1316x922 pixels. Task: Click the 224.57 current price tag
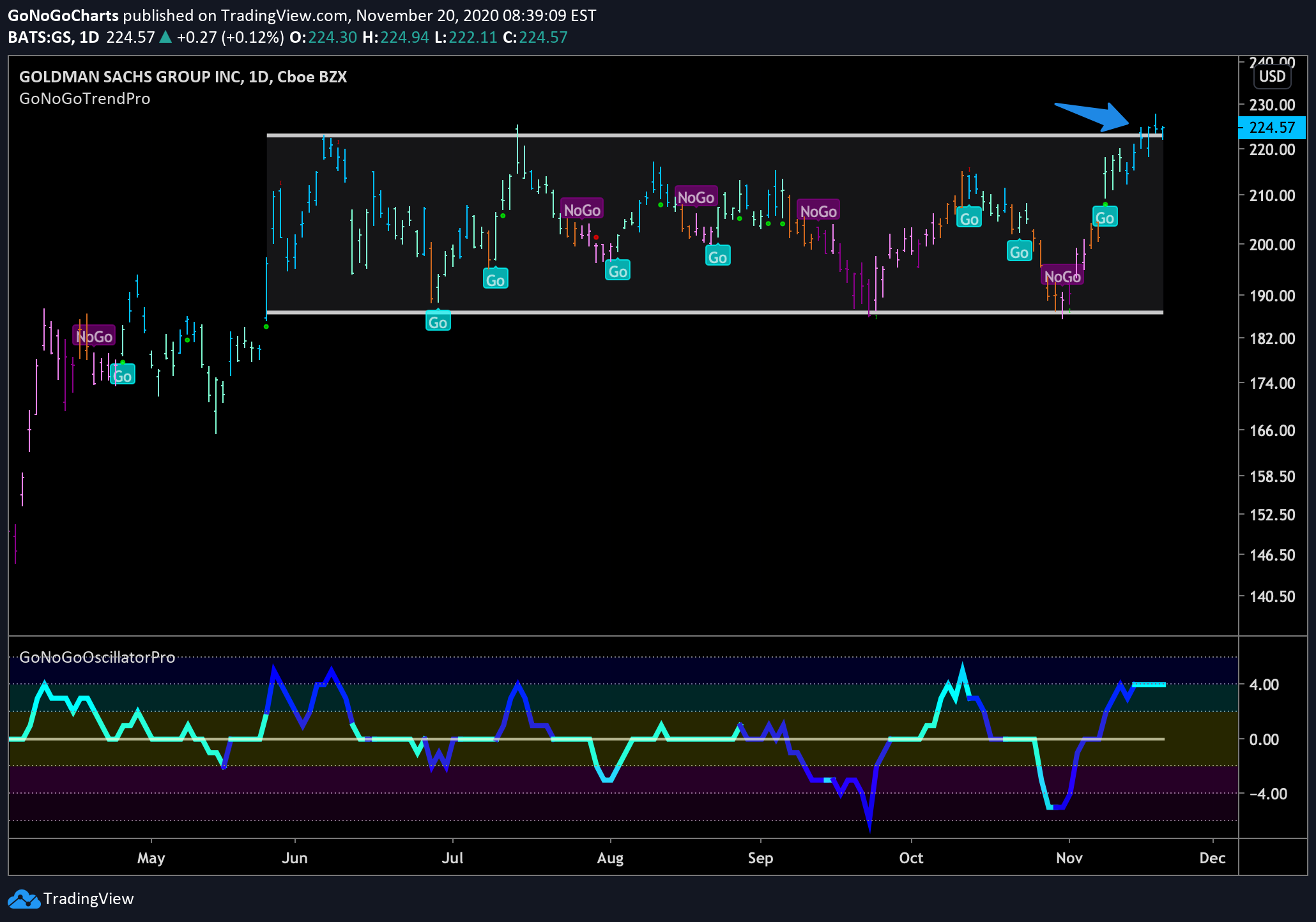click(1271, 128)
